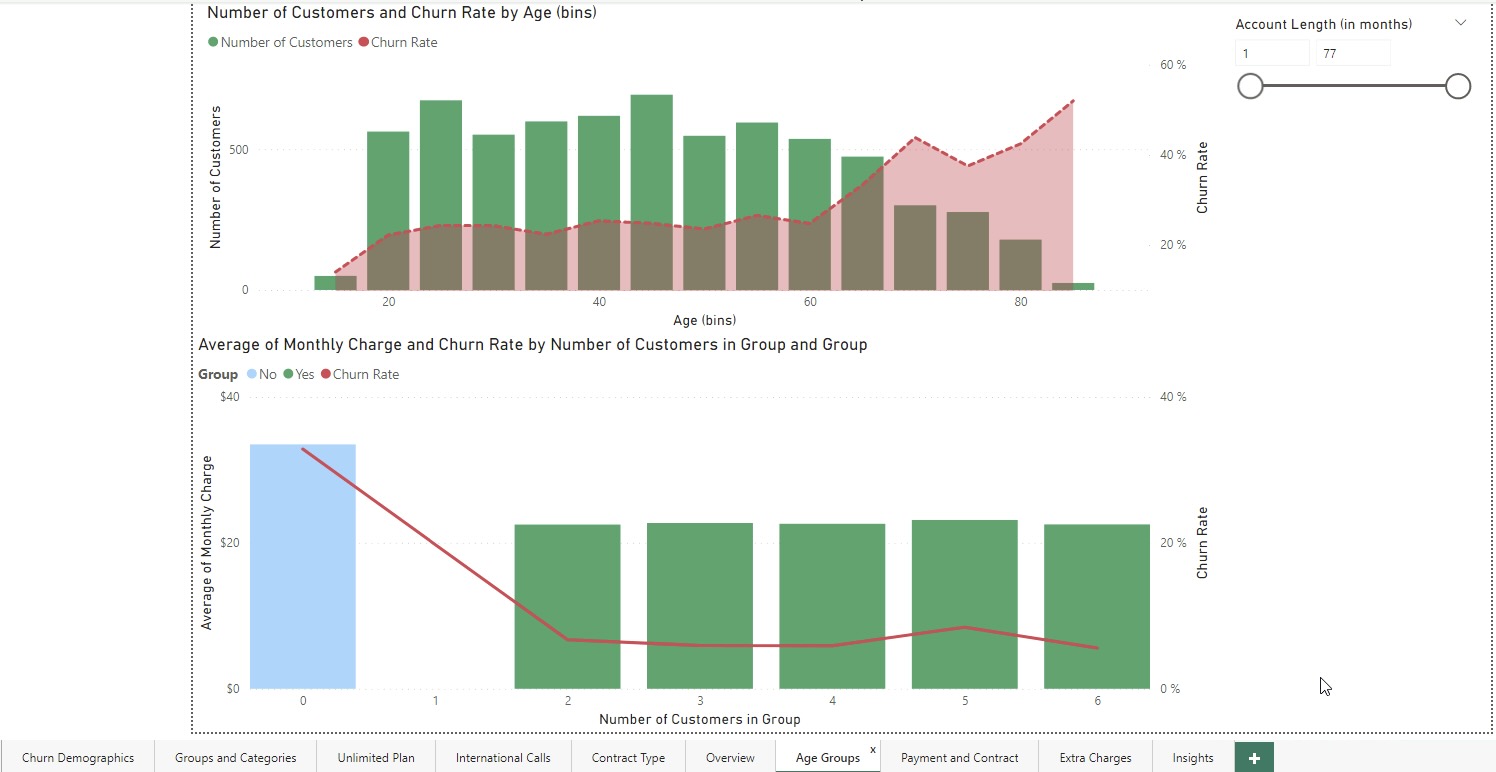Click the blue bar for group size 0
This screenshot has height=772, width=1496.
coord(302,565)
